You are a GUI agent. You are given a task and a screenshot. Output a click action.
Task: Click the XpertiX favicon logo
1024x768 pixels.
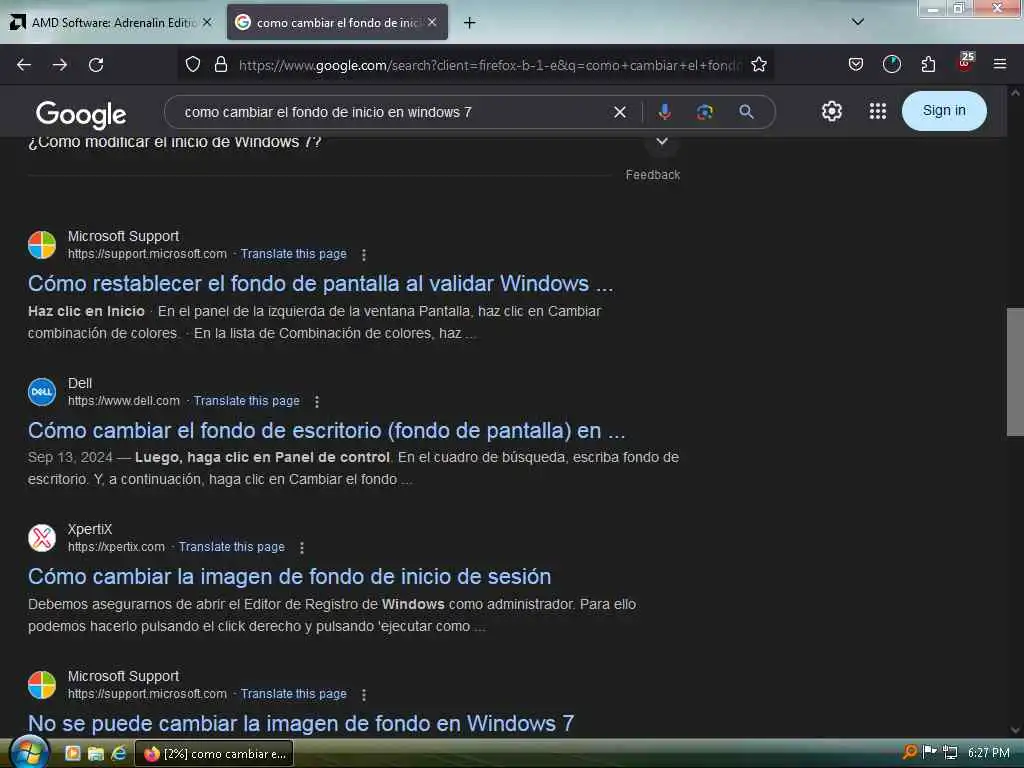(42, 538)
